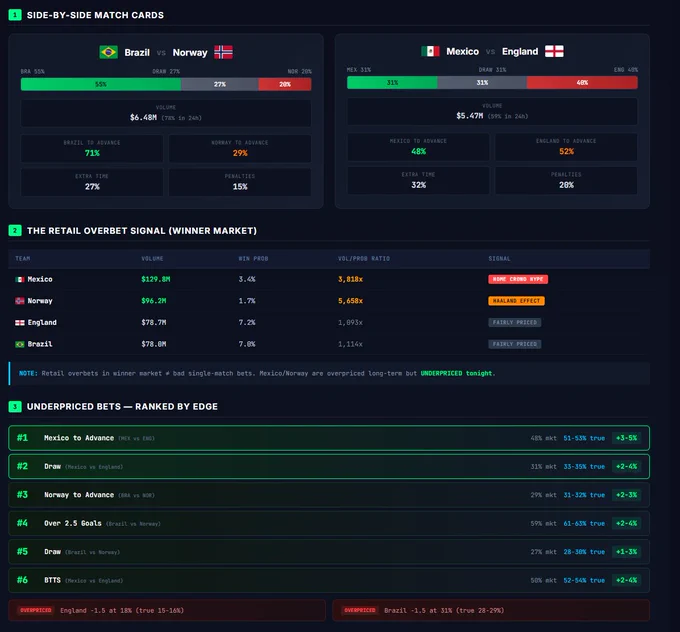The height and width of the screenshot is (632, 680).
Task: Open the #6 BTTS row
Action: 329,580
